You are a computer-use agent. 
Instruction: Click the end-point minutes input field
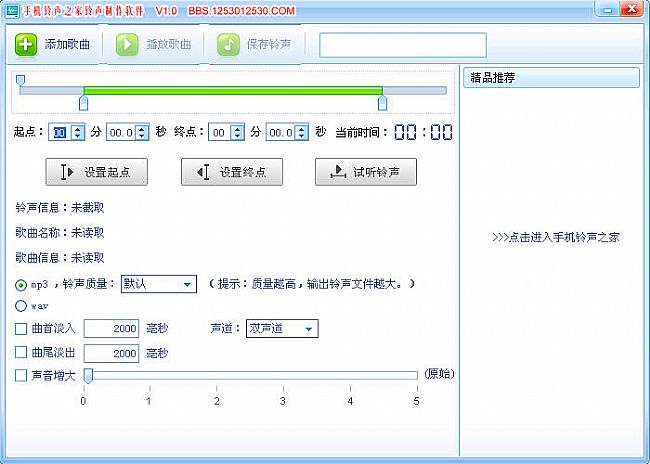coord(220,132)
